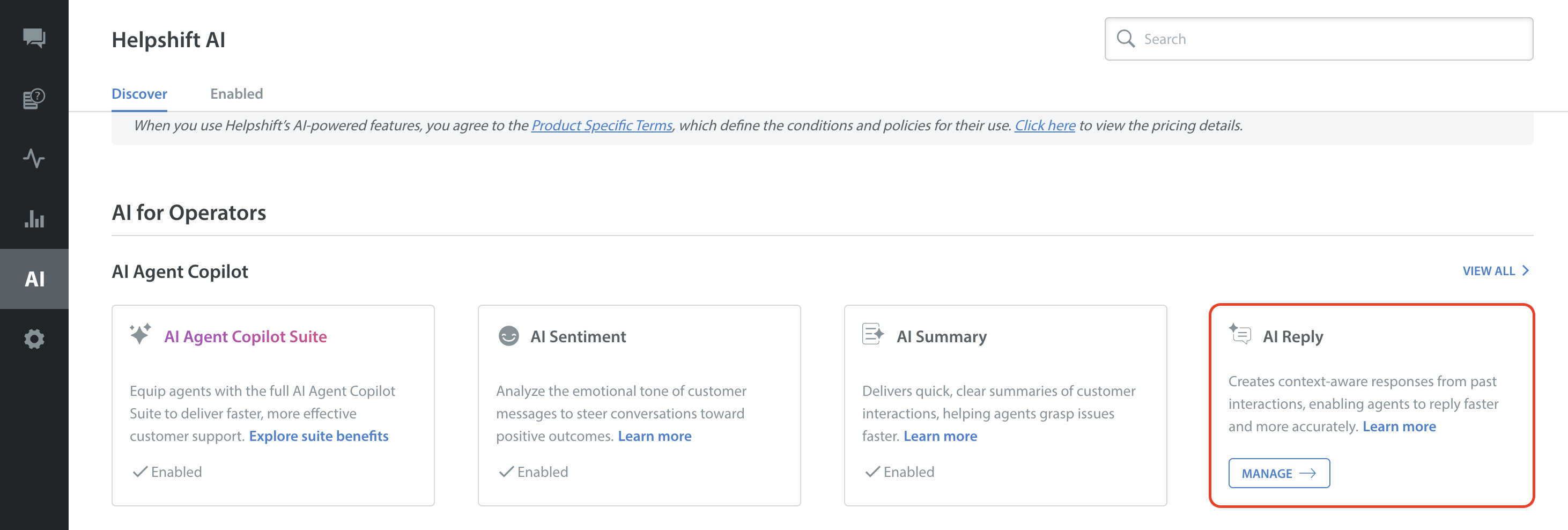
Task: Open the Product Specific Terms link
Action: tap(601, 126)
